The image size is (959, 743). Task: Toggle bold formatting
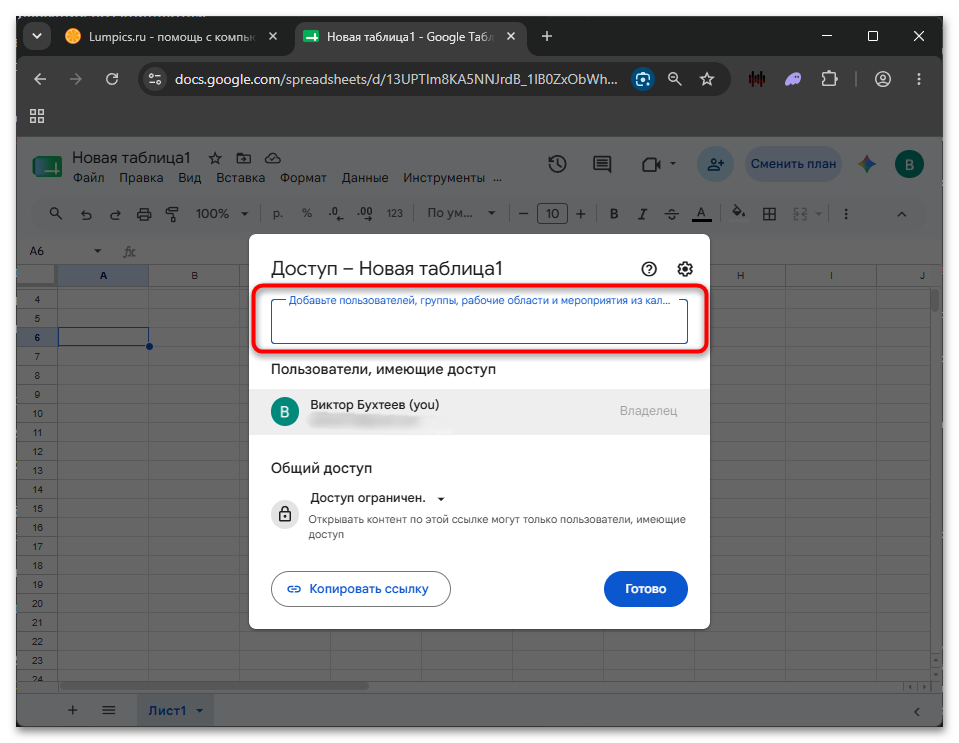pyautogui.click(x=614, y=214)
